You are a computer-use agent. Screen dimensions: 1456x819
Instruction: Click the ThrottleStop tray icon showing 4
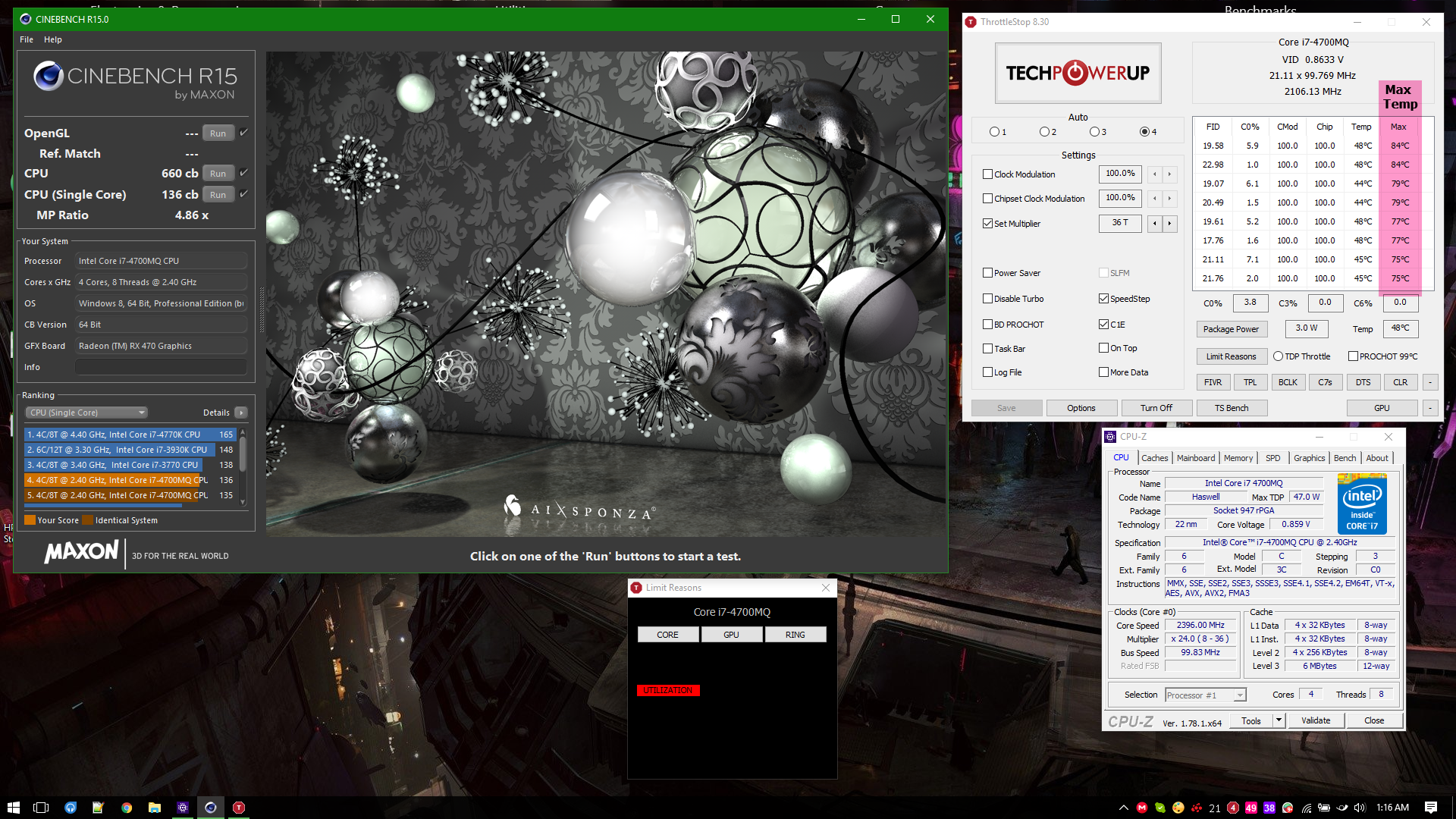pos(1233,808)
